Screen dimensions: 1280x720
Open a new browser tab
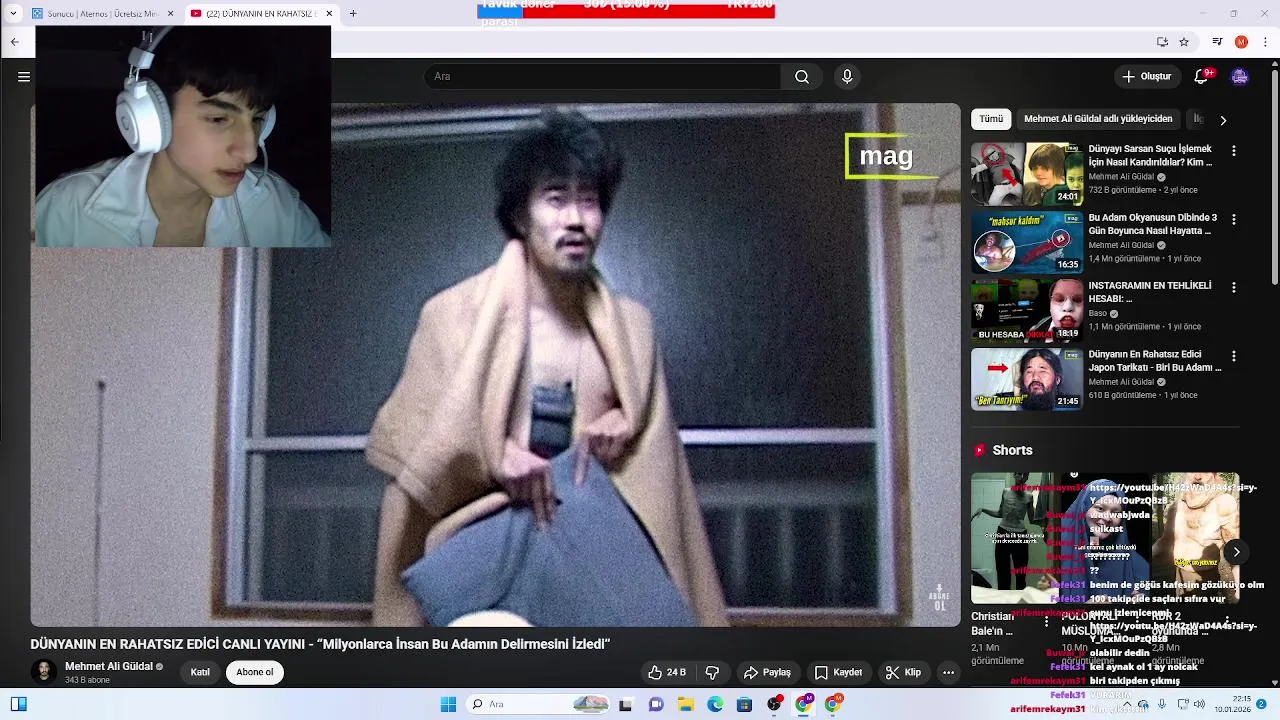point(353,14)
